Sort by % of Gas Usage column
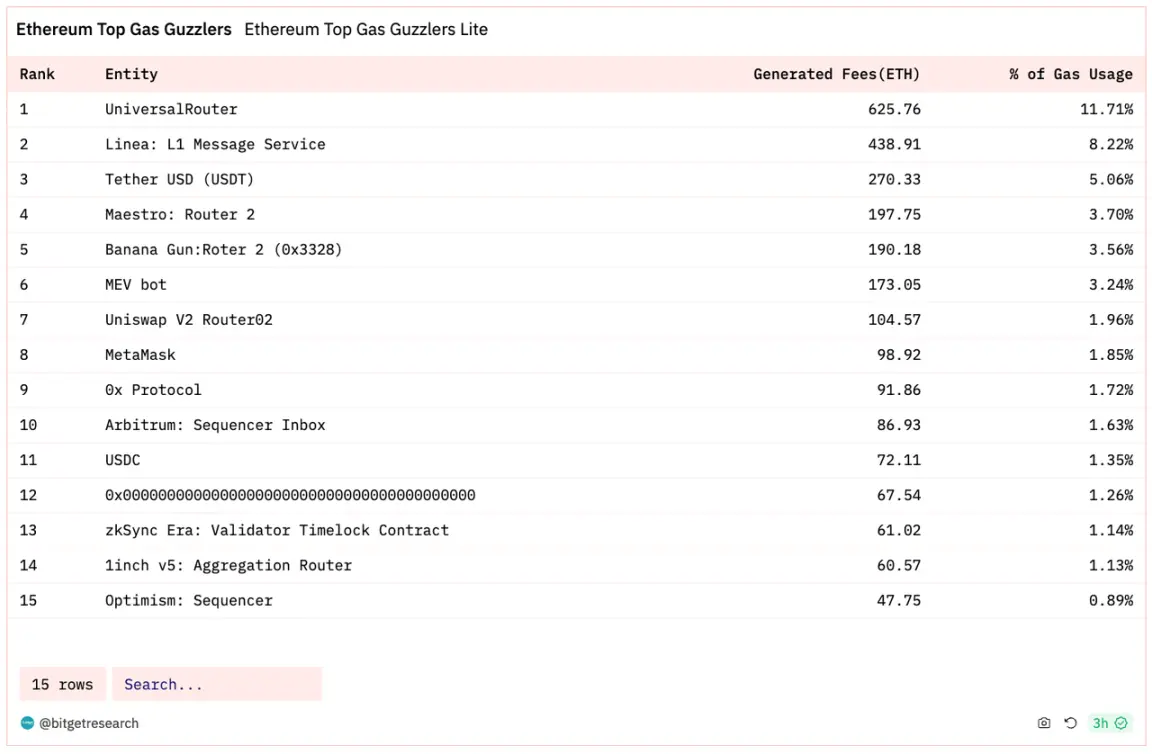Viewport: 1152px width, 754px height. [x=1070, y=74]
